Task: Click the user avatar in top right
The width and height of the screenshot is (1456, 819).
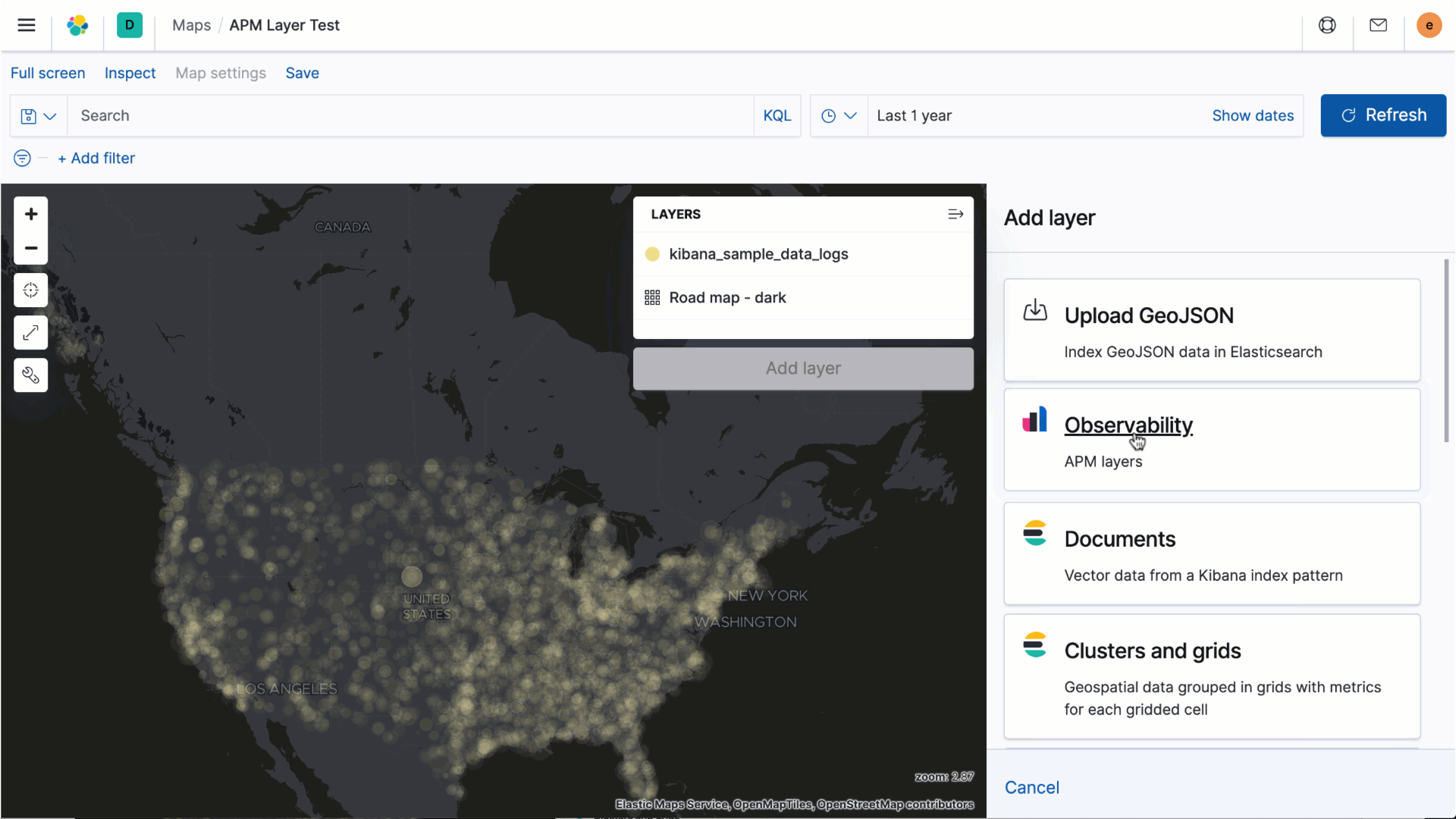Action: tap(1429, 25)
